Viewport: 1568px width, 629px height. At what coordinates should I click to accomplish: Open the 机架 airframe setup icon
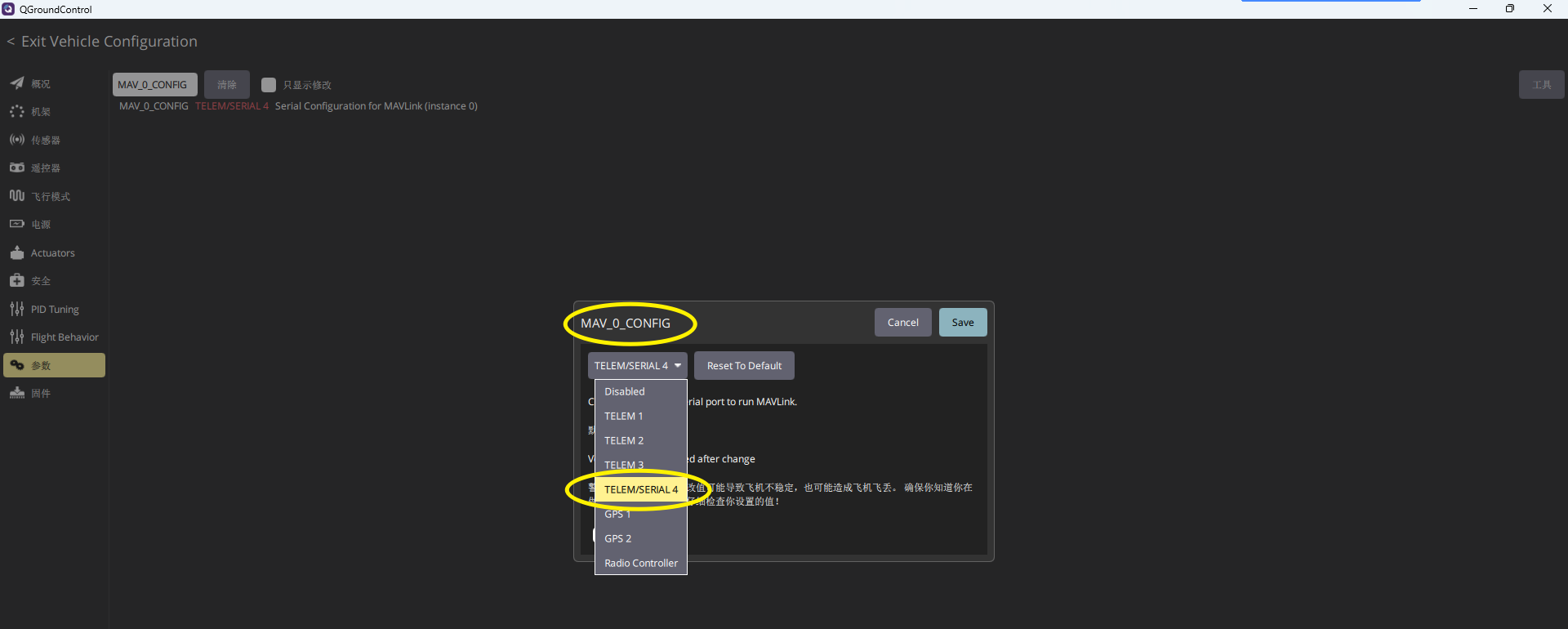coord(17,111)
